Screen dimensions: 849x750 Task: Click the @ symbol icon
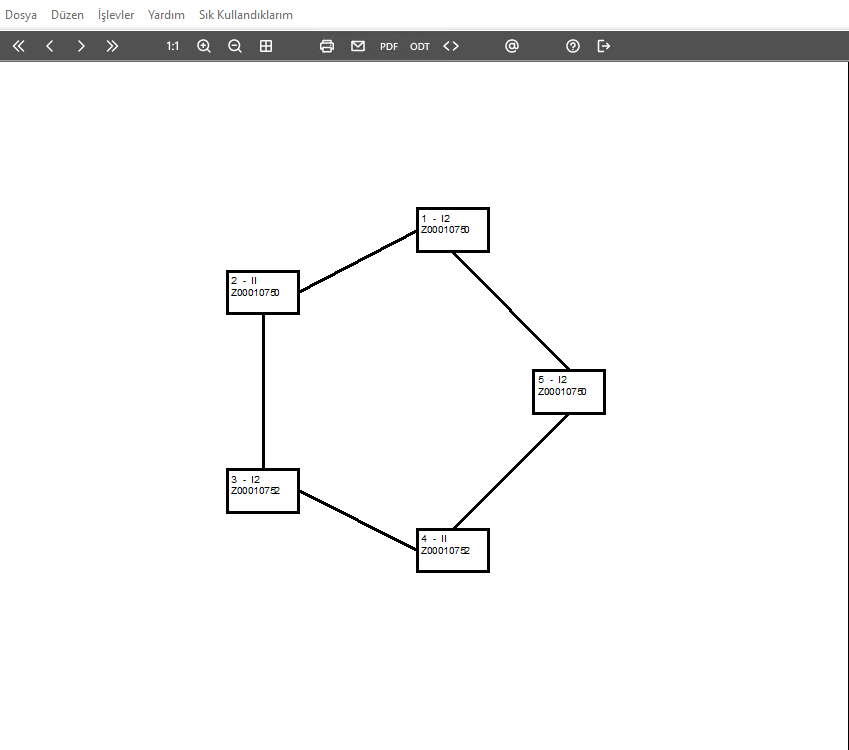(x=512, y=46)
